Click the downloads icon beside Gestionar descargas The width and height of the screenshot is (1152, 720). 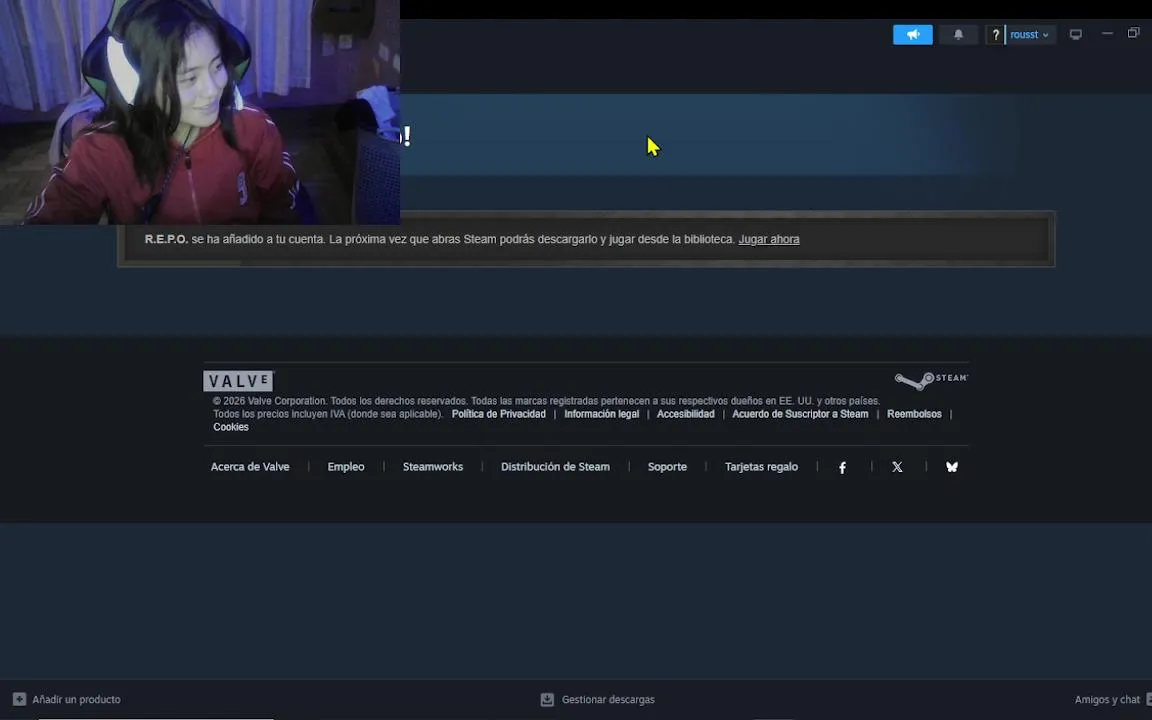547,699
